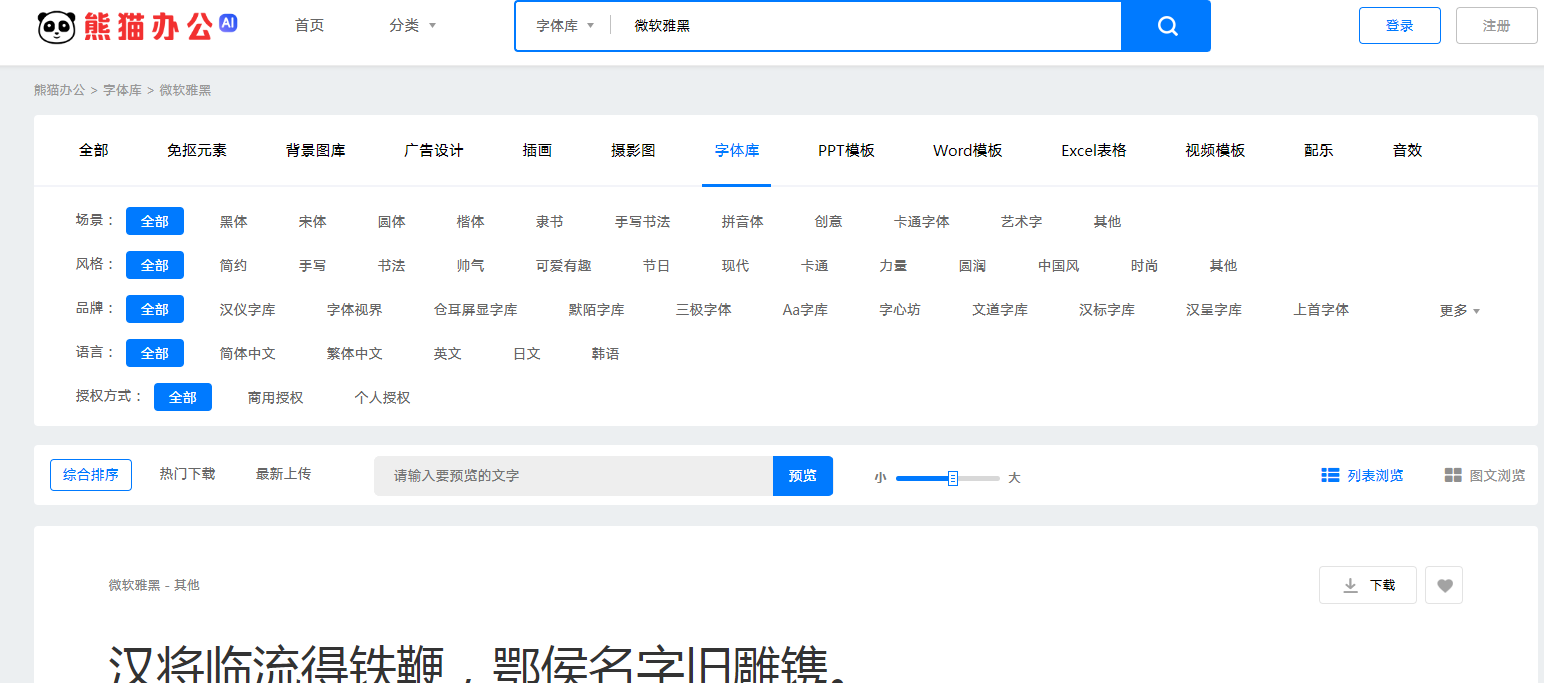Click the blue magnifier search icon
Screen dimensions: 1544x683
coord(1166,26)
